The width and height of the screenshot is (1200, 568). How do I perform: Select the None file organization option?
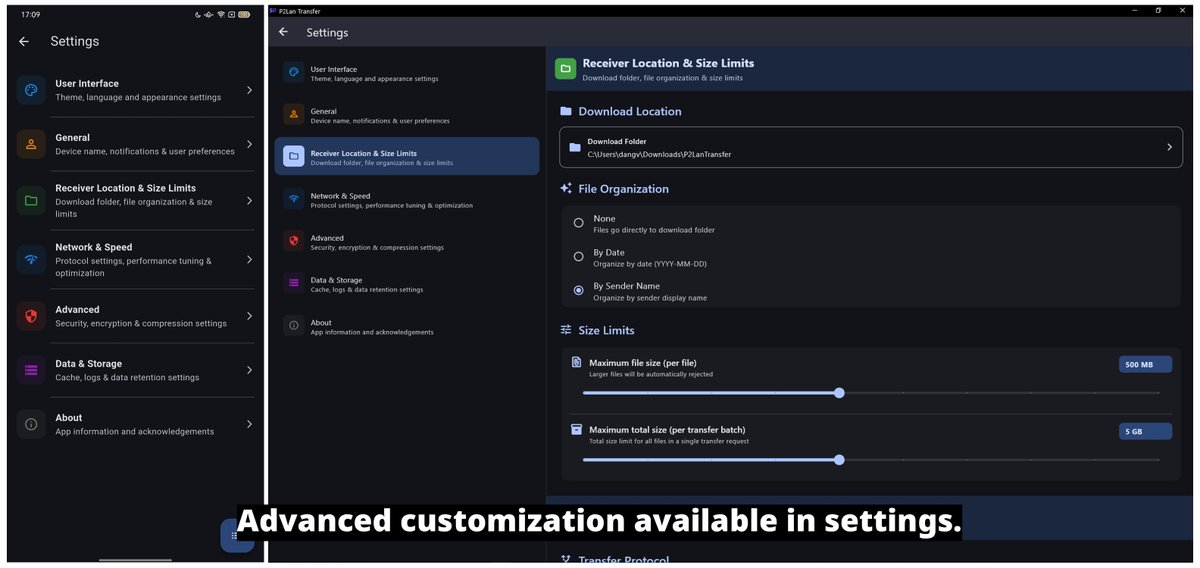(578, 223)
